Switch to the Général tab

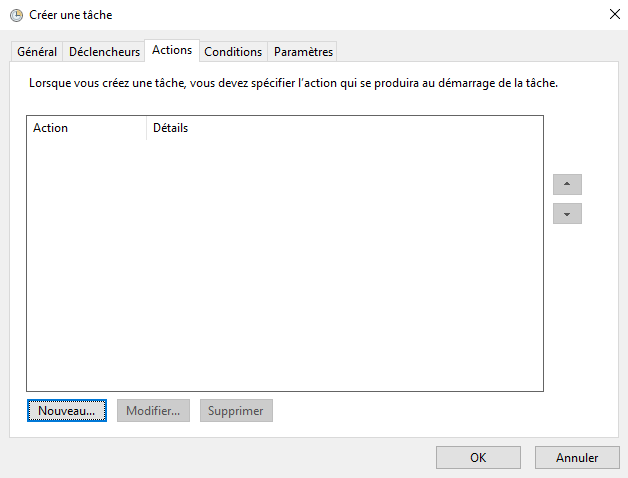[37, 52]
